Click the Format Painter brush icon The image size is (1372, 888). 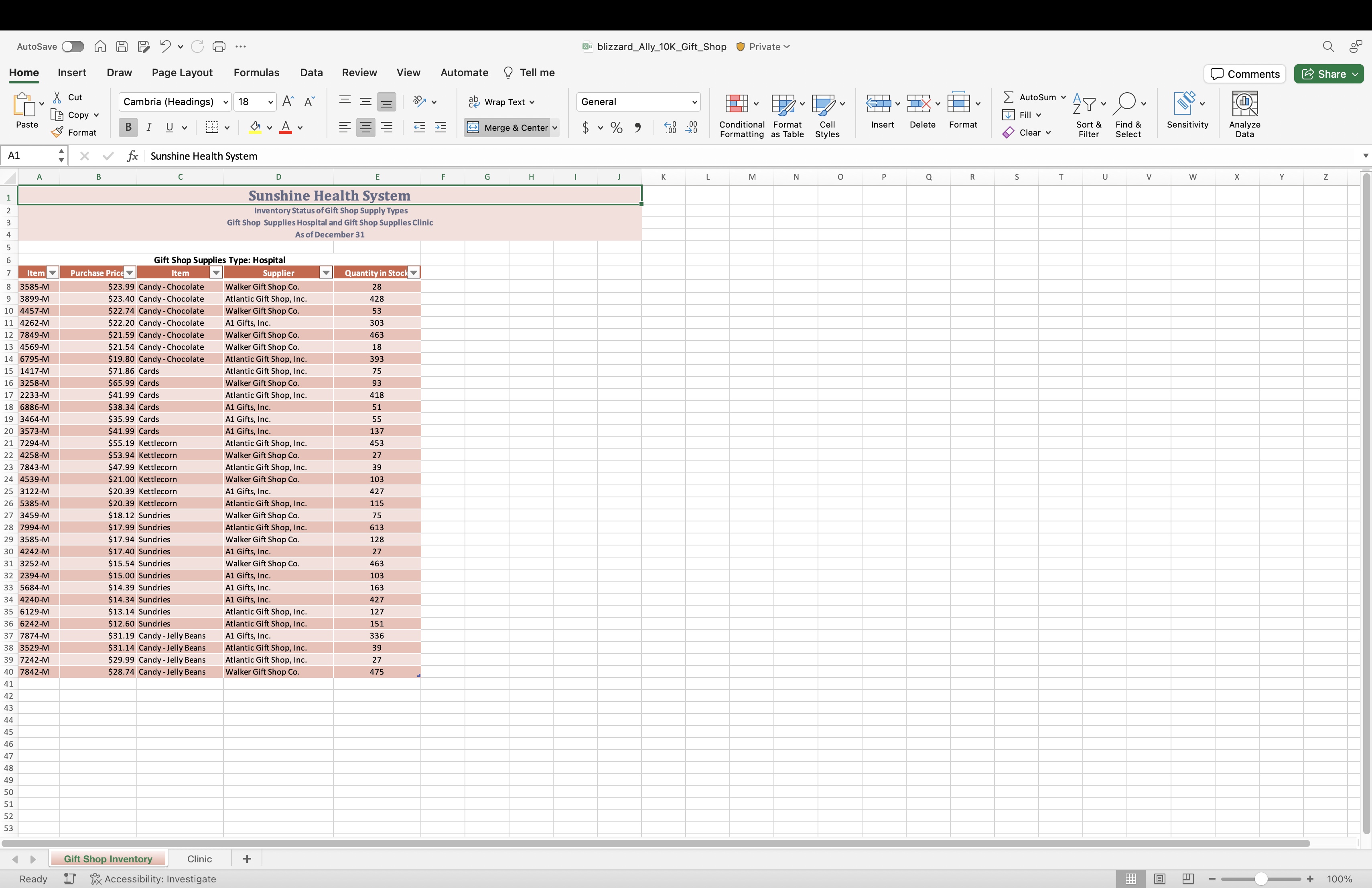click(x=57, y=132)
